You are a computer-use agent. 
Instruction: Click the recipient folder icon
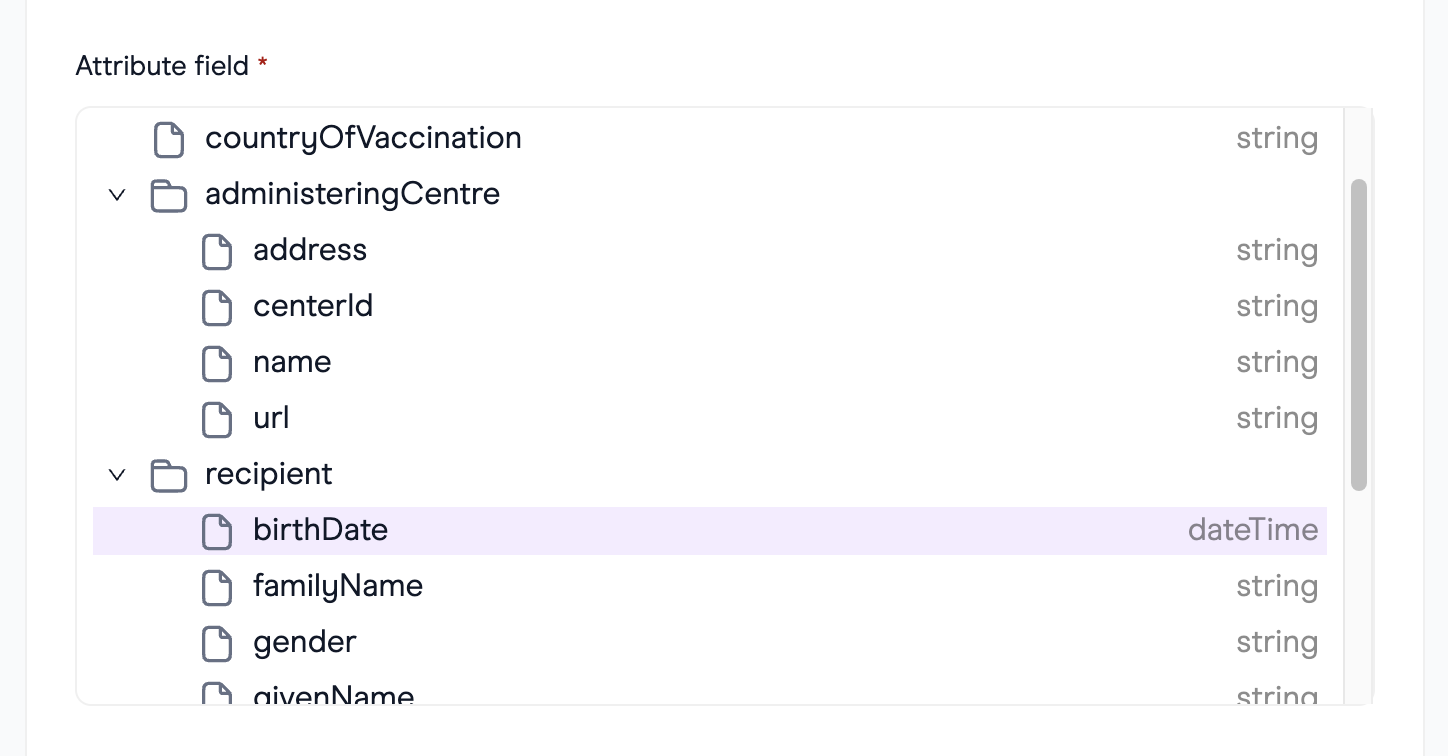click(169, 475)
